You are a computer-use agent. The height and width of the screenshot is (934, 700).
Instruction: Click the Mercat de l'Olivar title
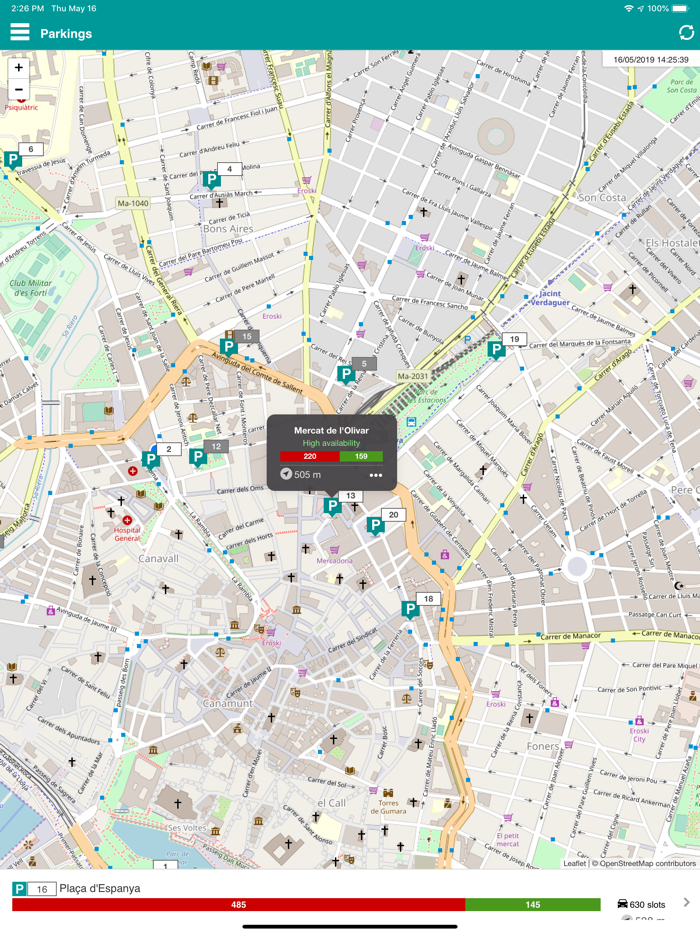point(331,430)
